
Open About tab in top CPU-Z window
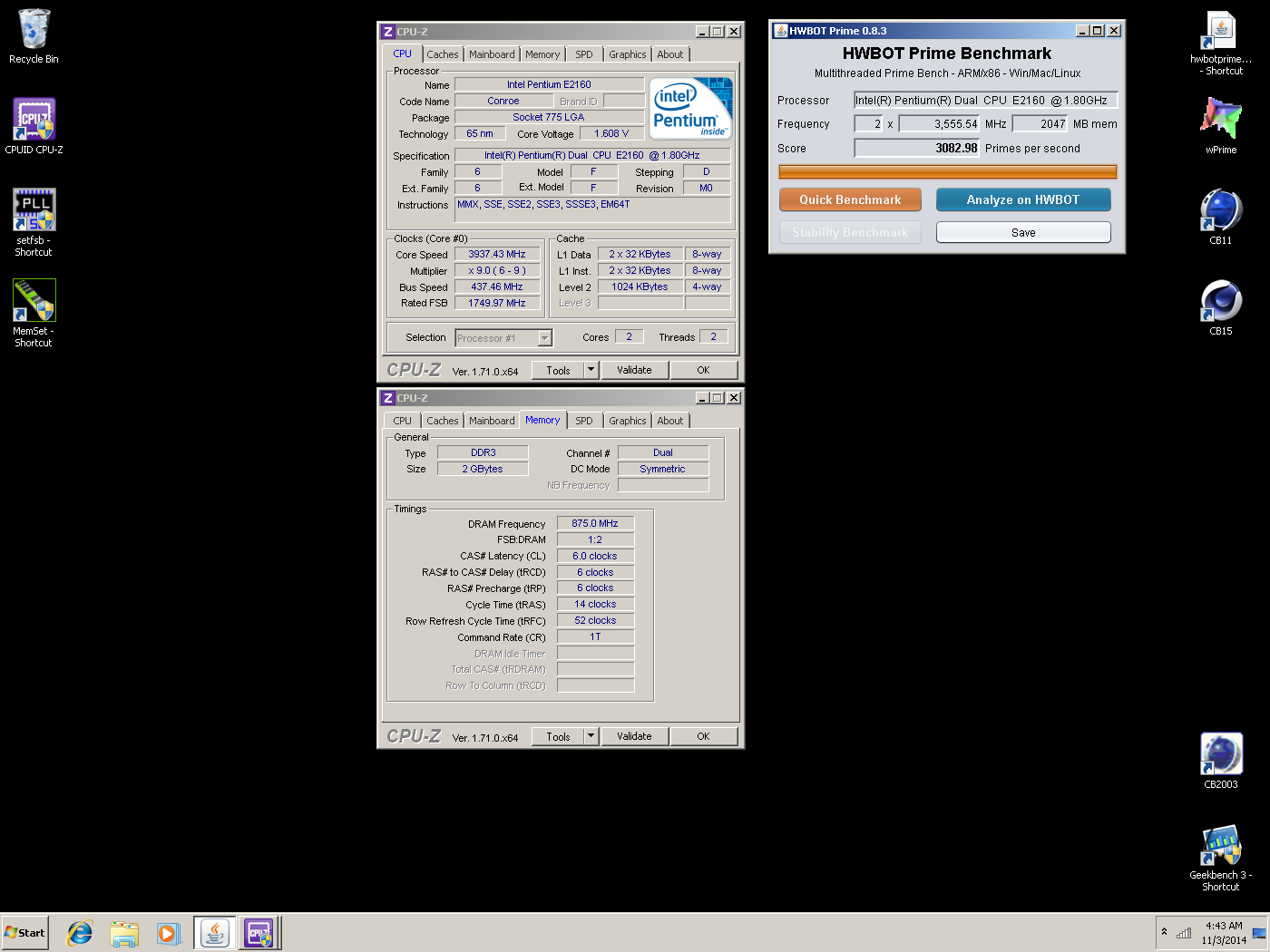pos(670,54)
